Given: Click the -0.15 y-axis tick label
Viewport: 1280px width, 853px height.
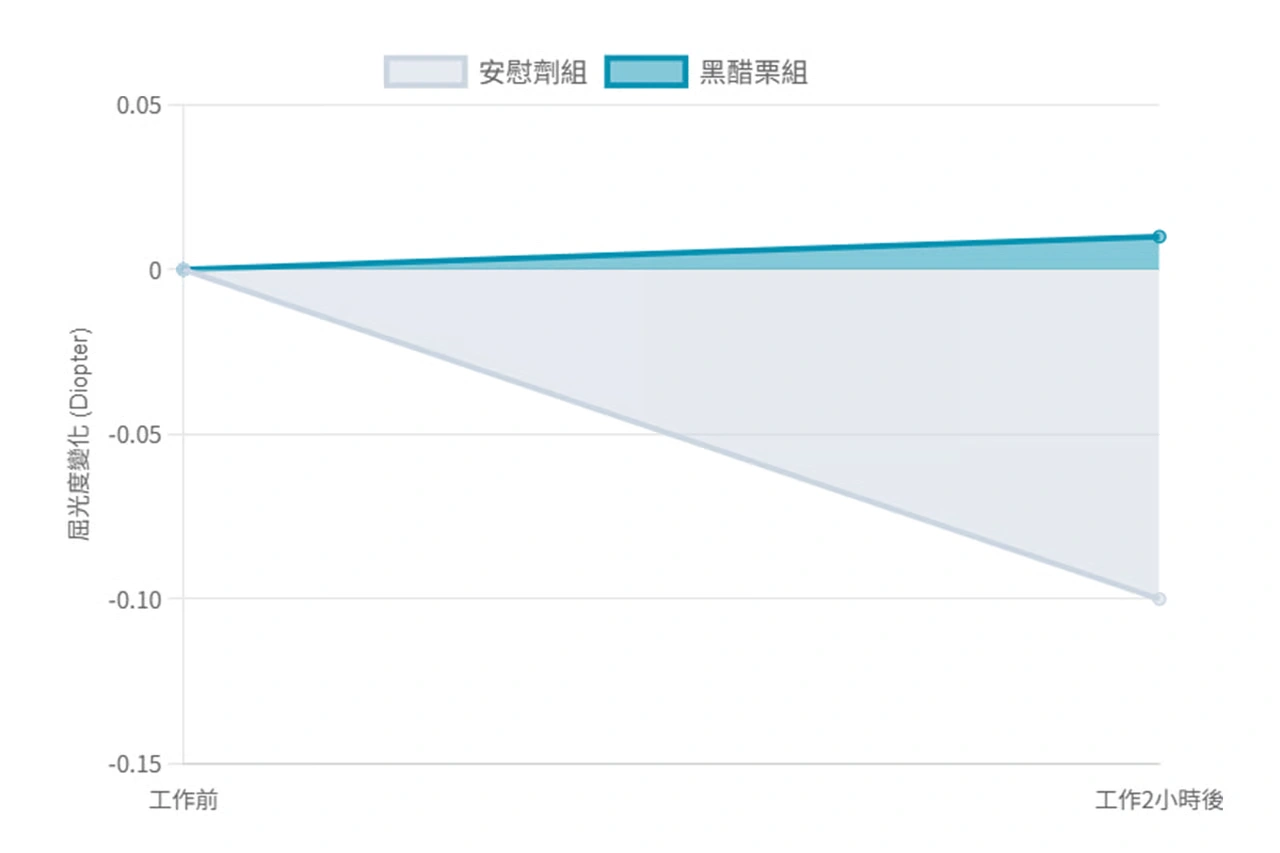Looking at the screenshot, I should click(x=136, y=765).
